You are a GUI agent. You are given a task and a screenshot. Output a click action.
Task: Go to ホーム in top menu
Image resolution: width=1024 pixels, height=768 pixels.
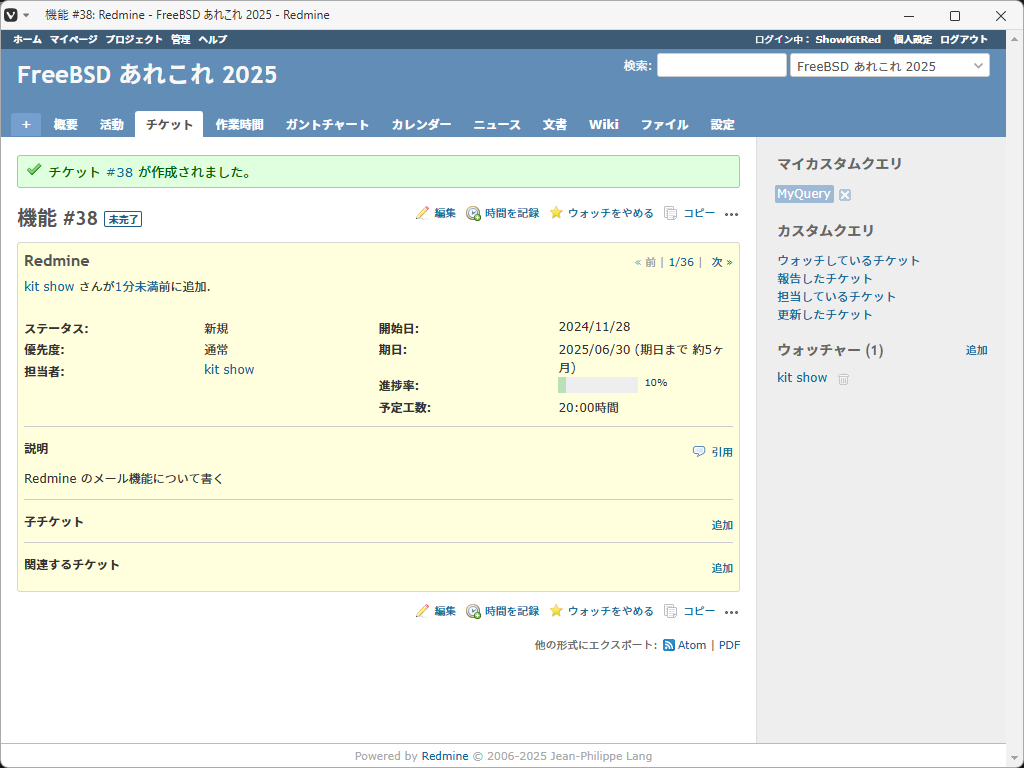[x=27, y=39]
